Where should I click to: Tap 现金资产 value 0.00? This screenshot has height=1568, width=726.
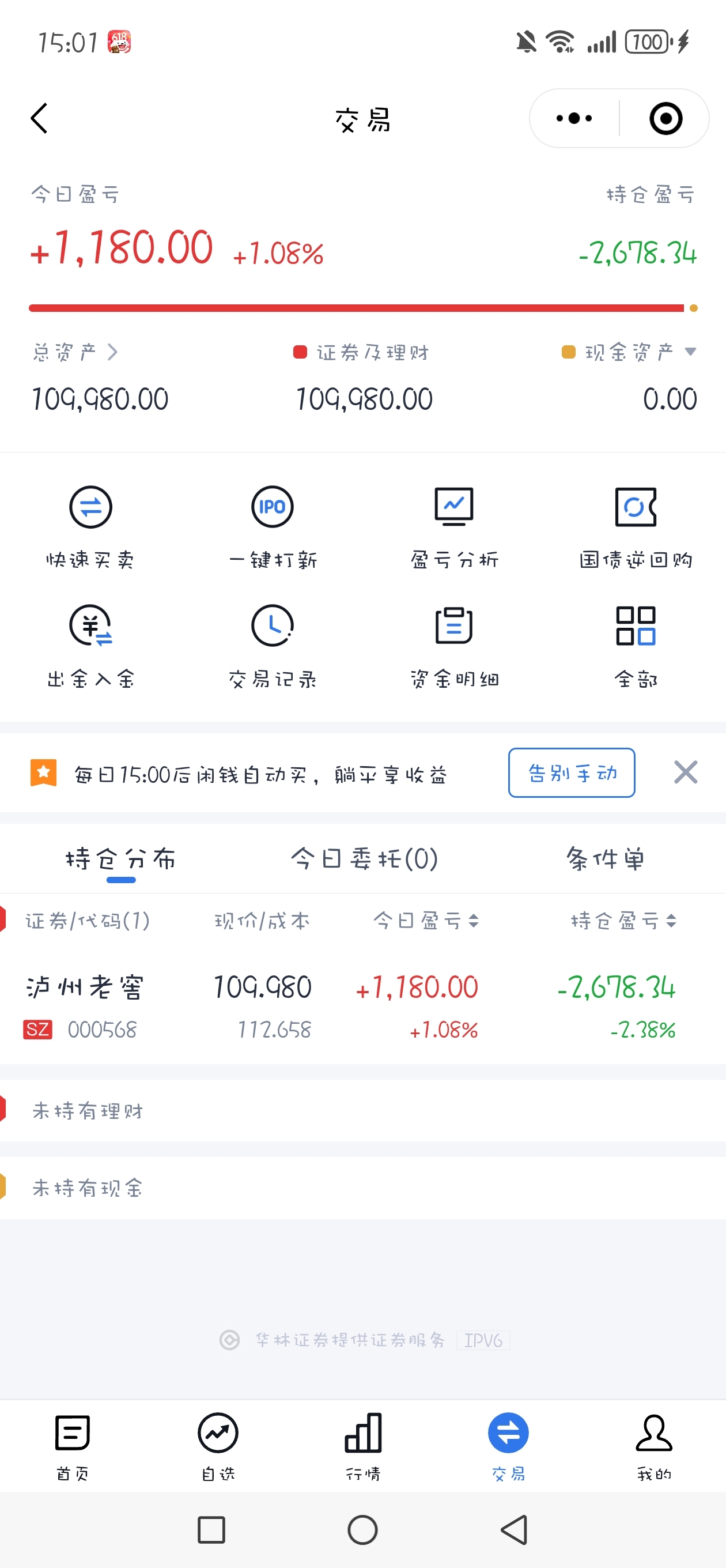(670, 399)
